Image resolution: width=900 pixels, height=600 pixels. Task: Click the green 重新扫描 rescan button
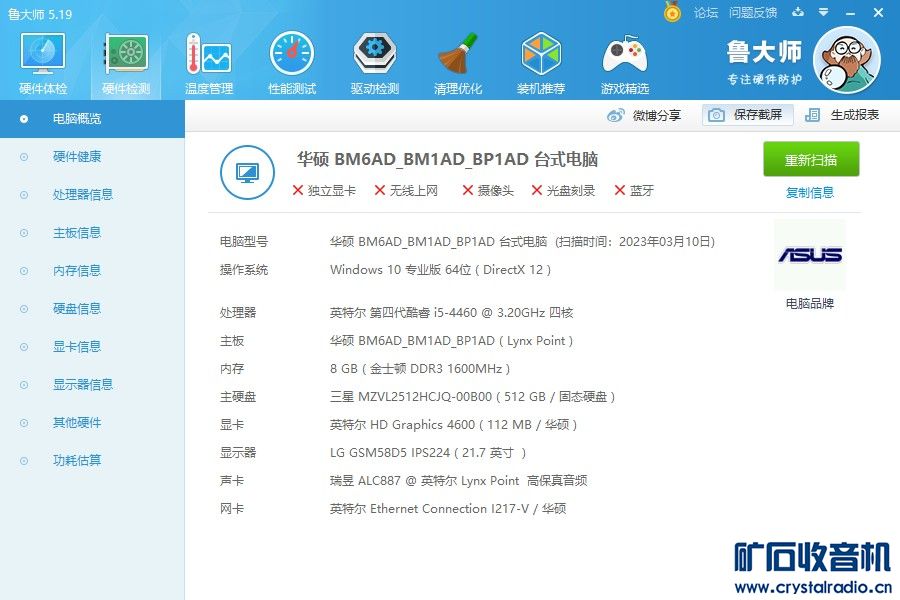[x=810, y=159]
